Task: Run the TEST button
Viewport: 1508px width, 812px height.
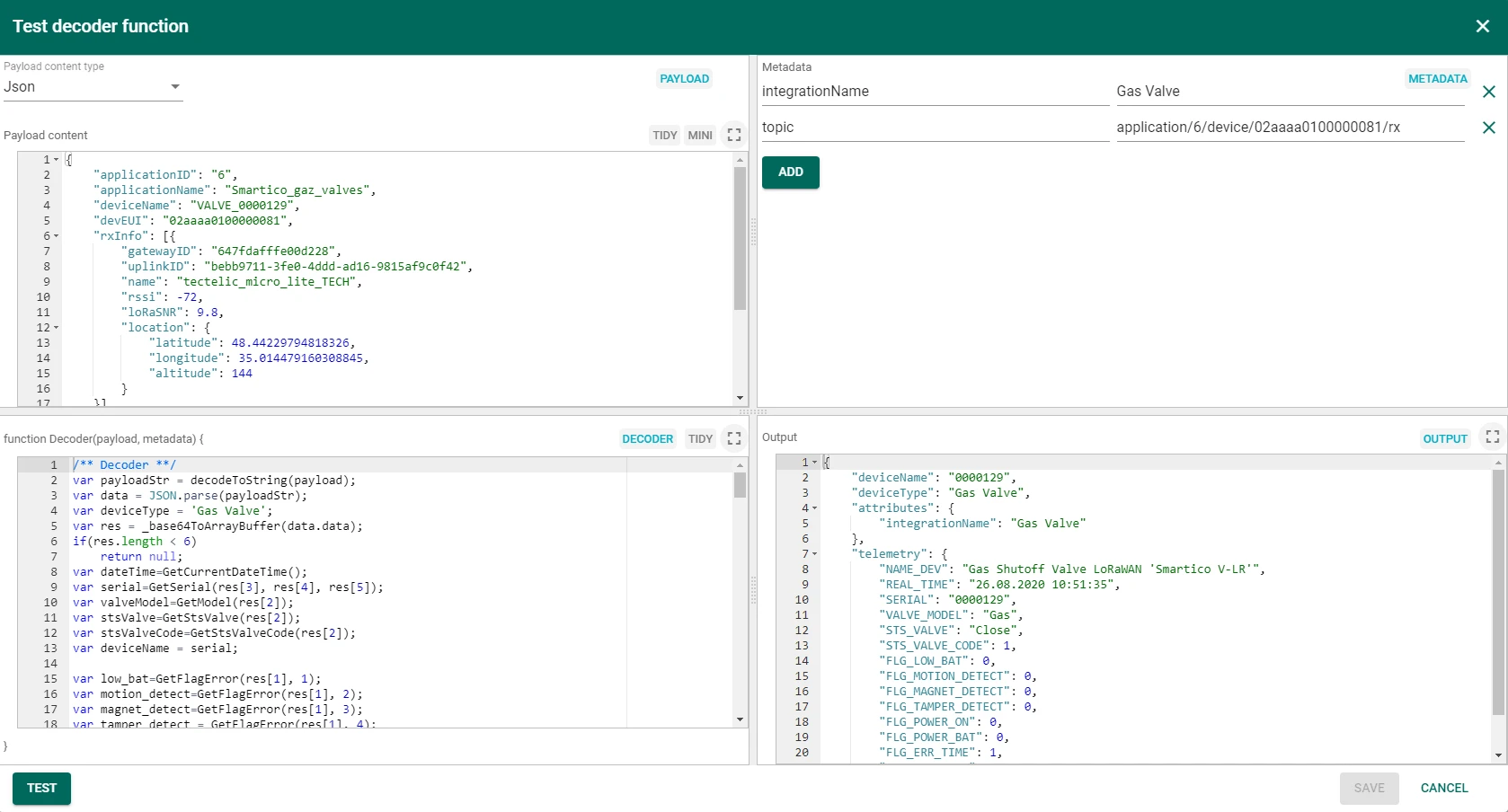Action: pyautogui.click(x=41, y=789)
